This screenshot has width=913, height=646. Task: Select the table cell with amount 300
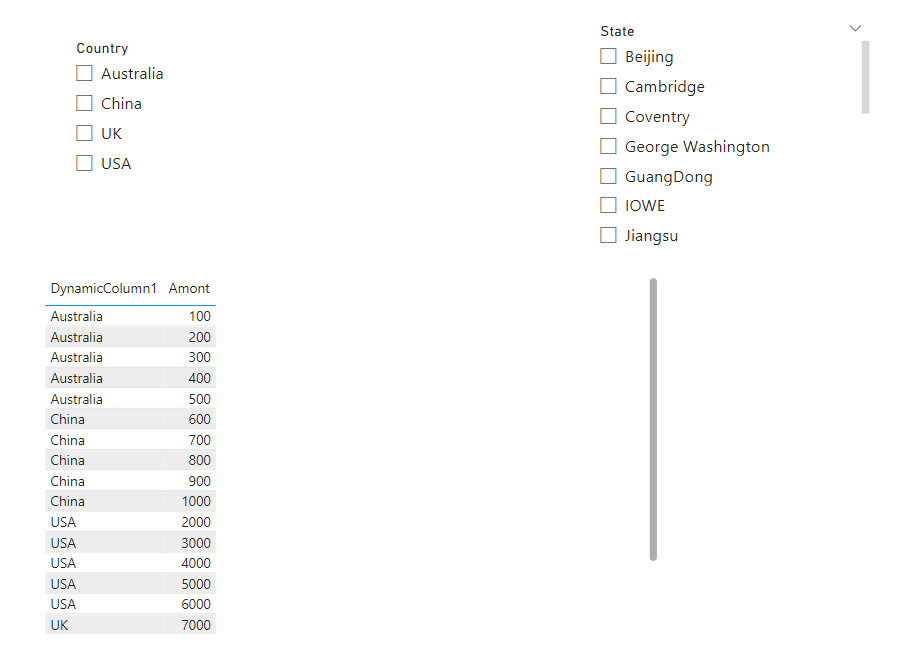click(x=200, y=357)
